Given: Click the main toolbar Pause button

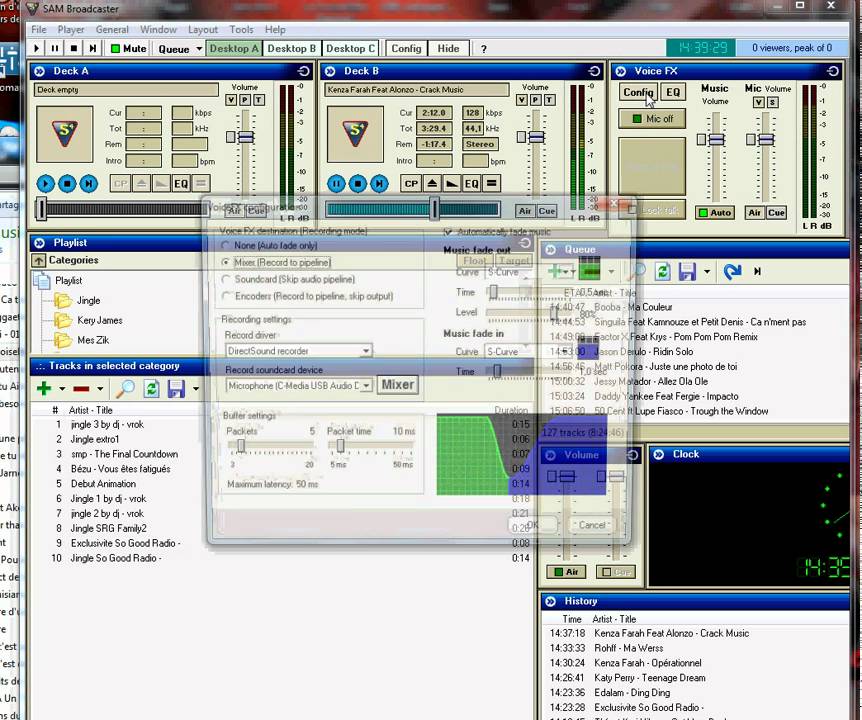Looking at the screenshot, I should click(55, 48).
